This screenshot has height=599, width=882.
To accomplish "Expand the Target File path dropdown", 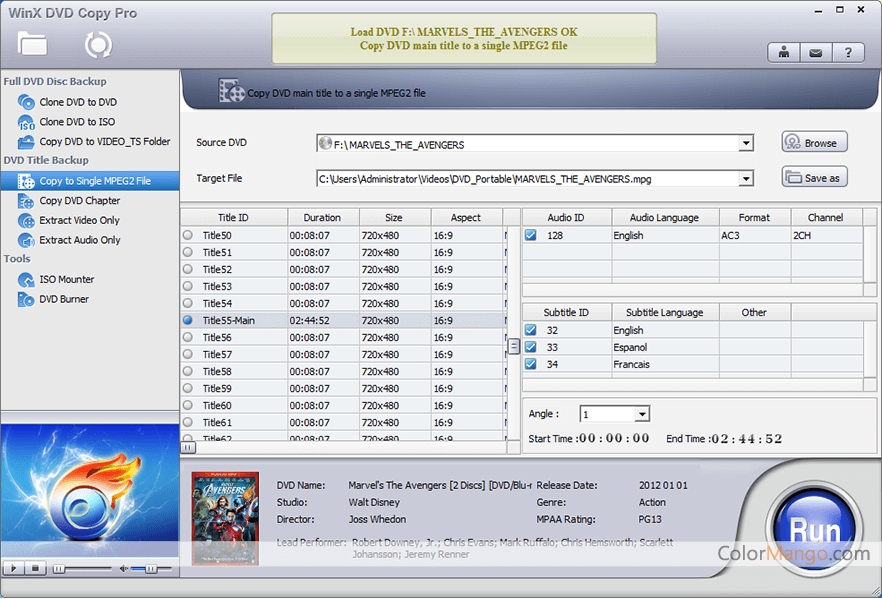I will (746, 179).
